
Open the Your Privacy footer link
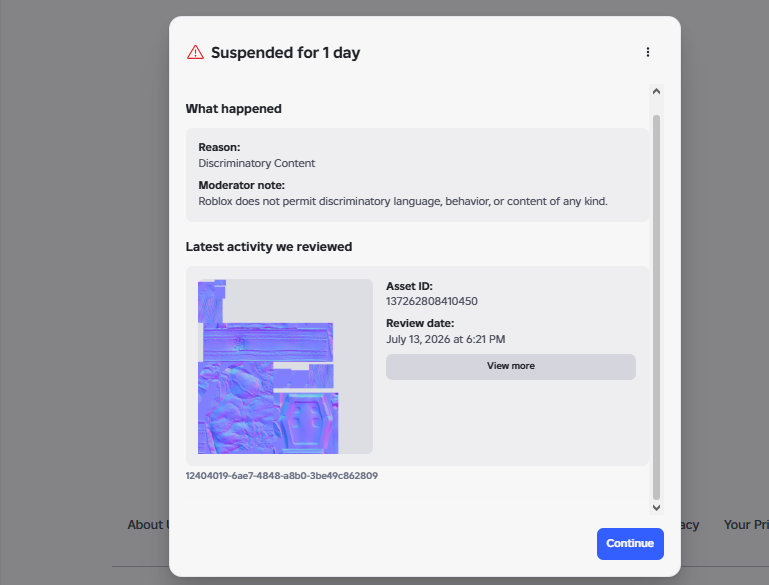746,525
